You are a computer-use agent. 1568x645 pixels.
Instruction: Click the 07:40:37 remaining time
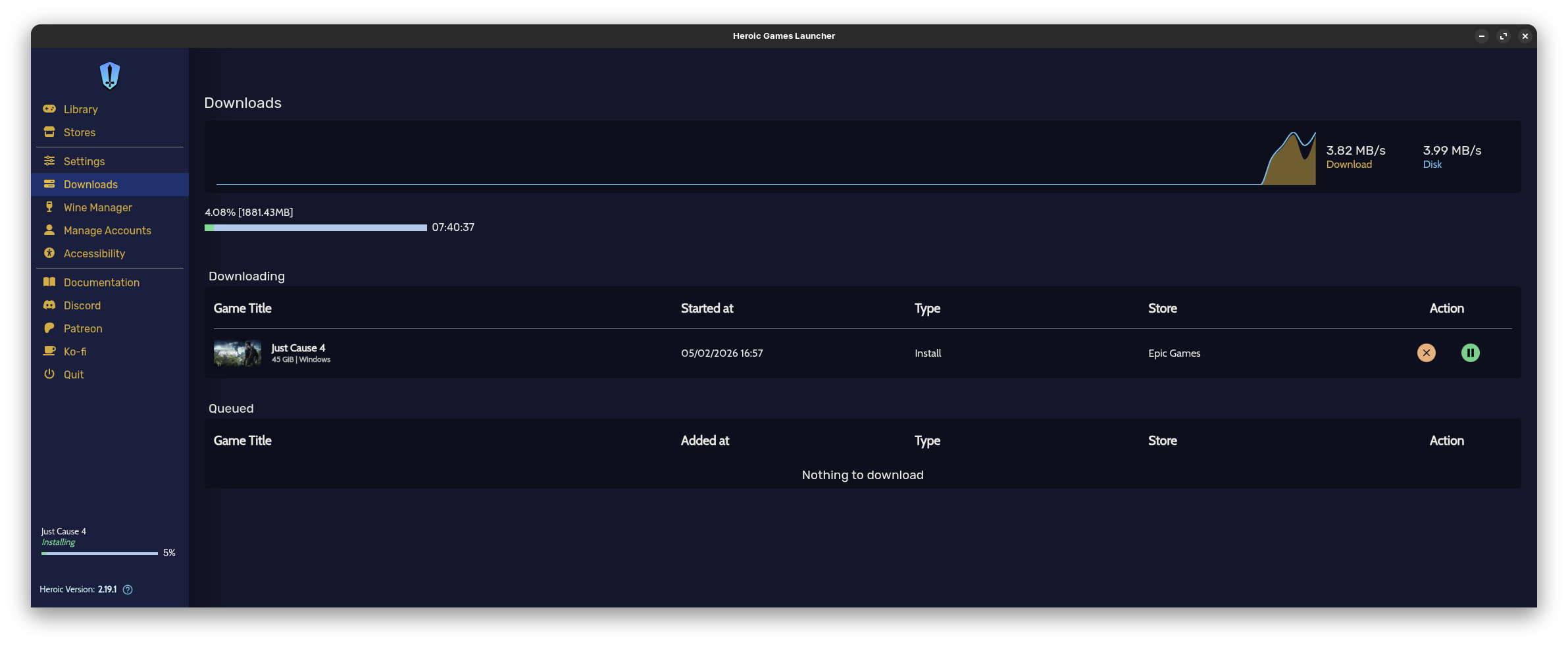tap(453, 227)
